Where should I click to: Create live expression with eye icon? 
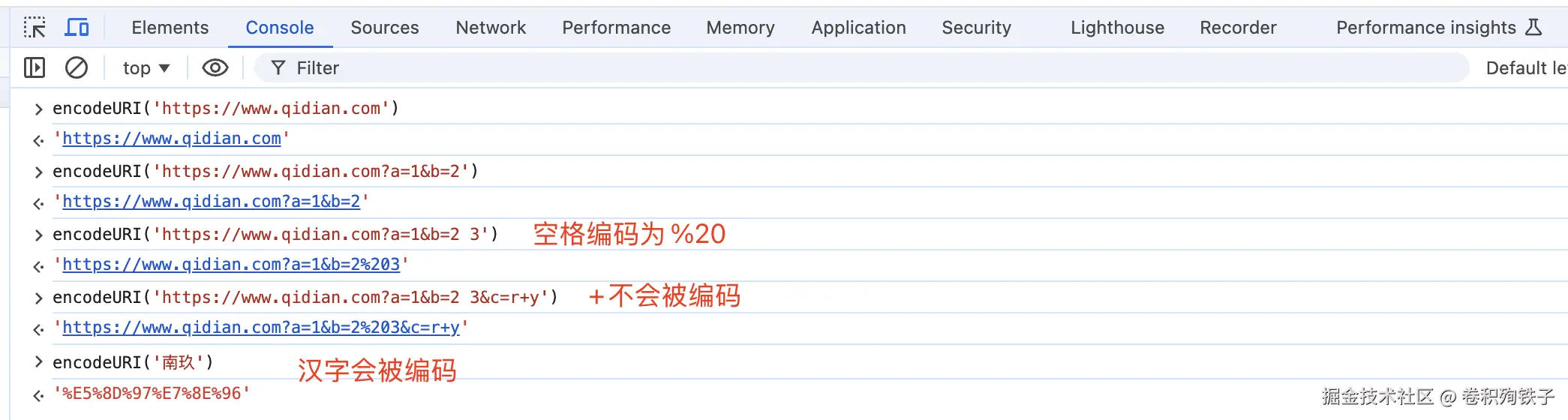click(x=215, y=68)
